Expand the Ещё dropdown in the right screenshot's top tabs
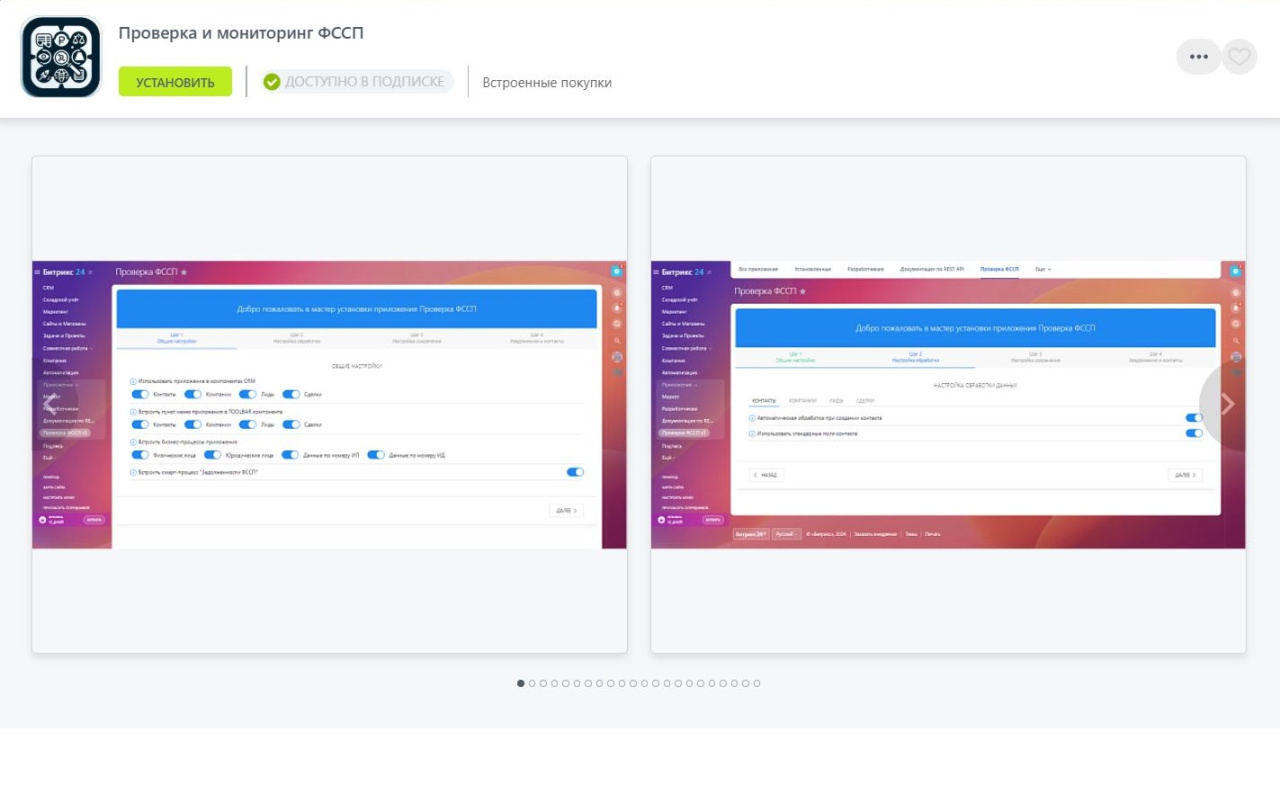The height and width of the screenshot is (785, 1280). pos(1043,269)
